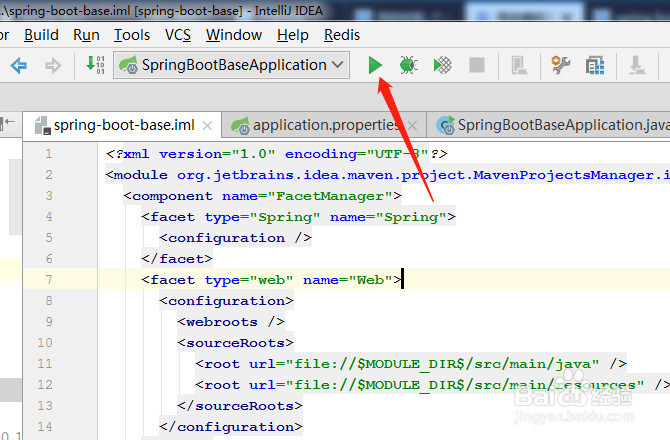Screen dimensions: 670x440
Task: Click the closing </facet> tag on line 6
Action: pyautogui.click(x=177, y=259)
